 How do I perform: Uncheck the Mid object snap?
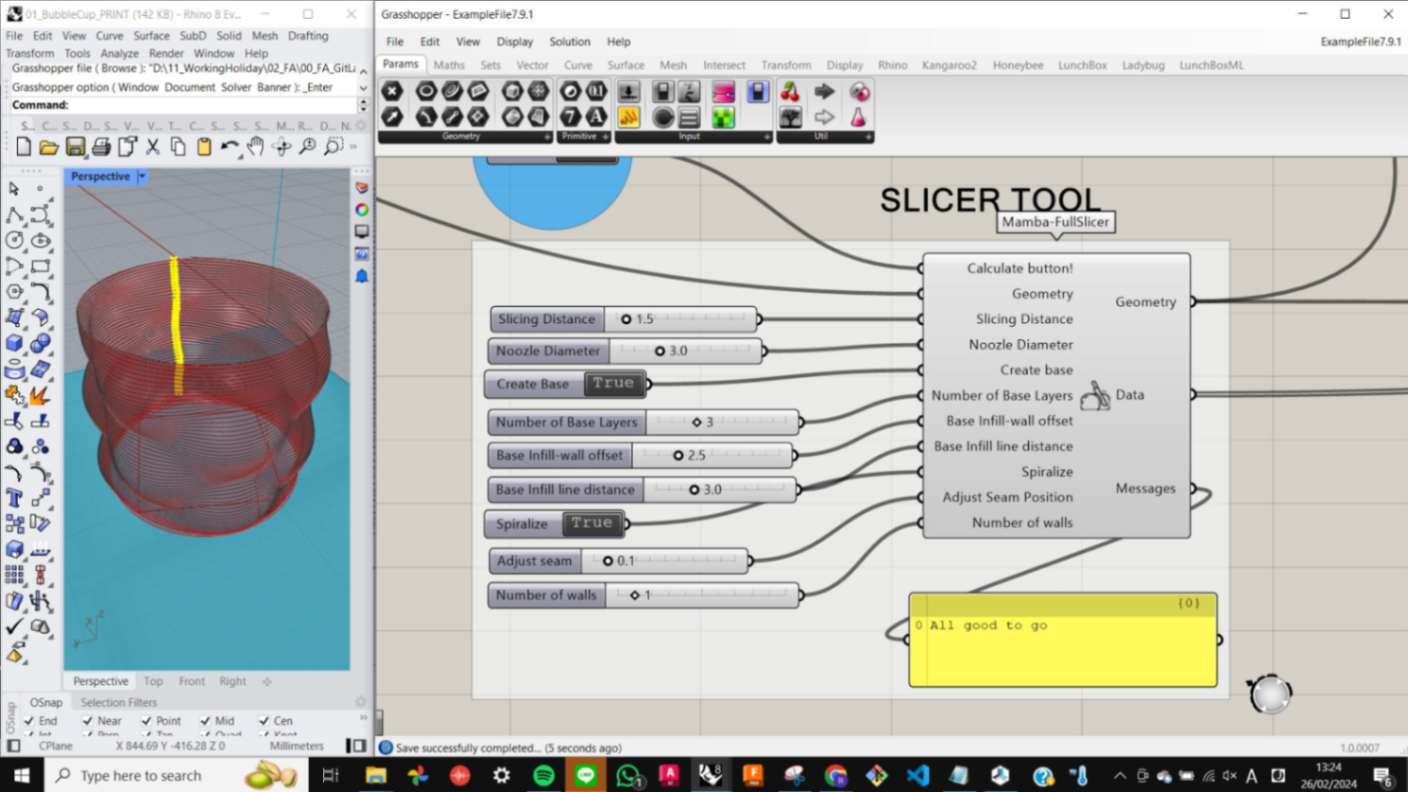(205, 720)
